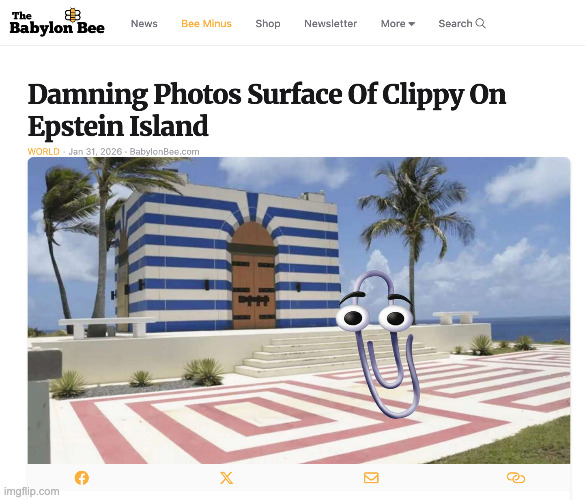The height and width of the screenshot is (500, 585).
Task: Copy article link with chain icon
Action: click(x=516, y=478)
